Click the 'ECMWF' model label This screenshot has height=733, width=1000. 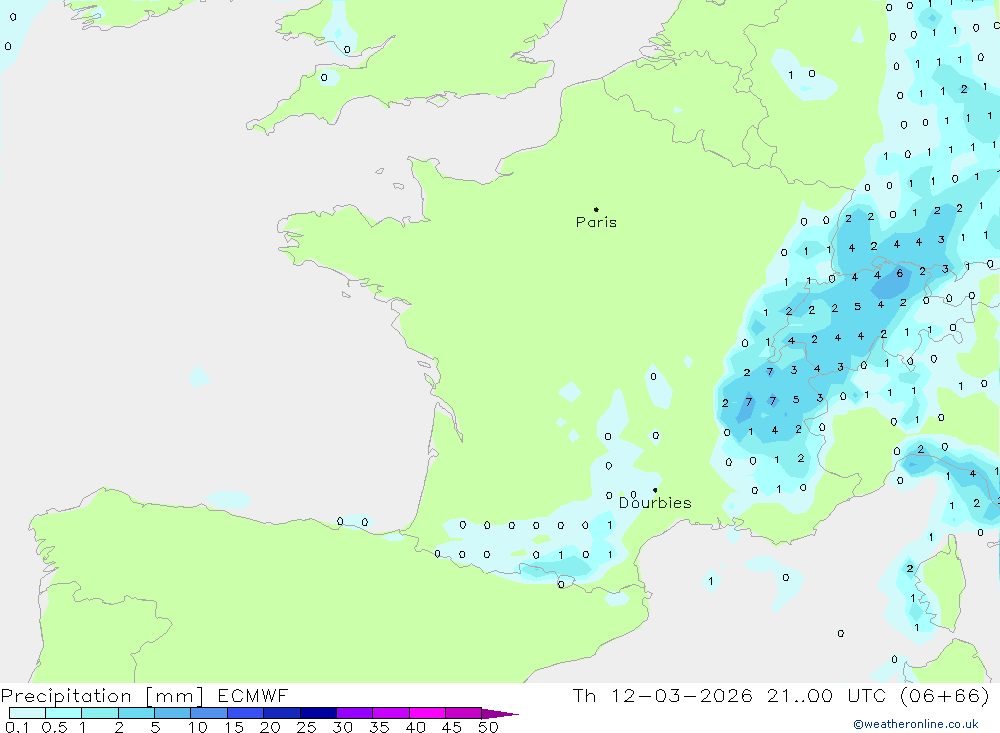[x=253, y=695]
